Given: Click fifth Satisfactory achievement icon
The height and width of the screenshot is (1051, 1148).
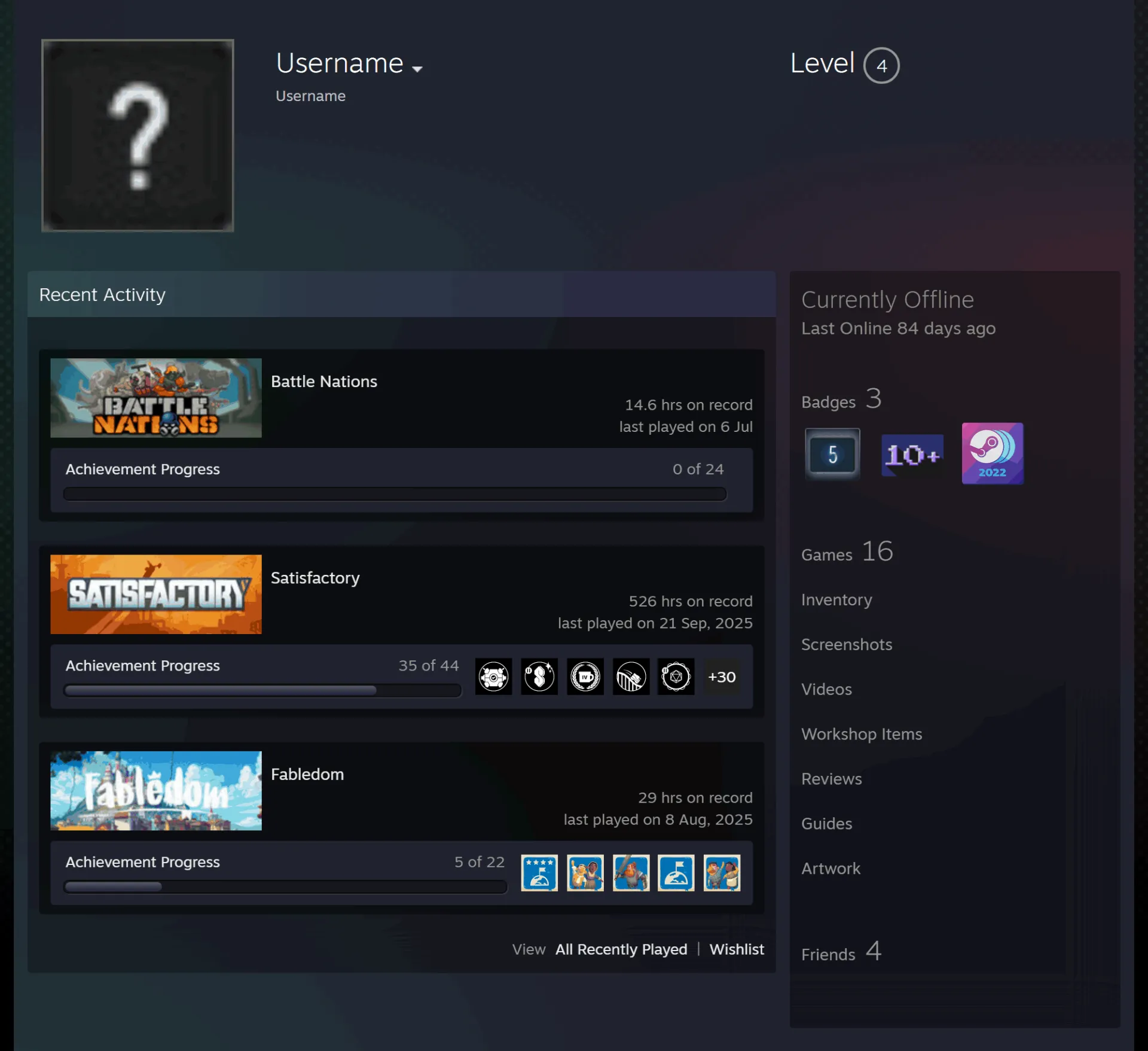Looking at the screenshot, I should click(x=676, y=677).
